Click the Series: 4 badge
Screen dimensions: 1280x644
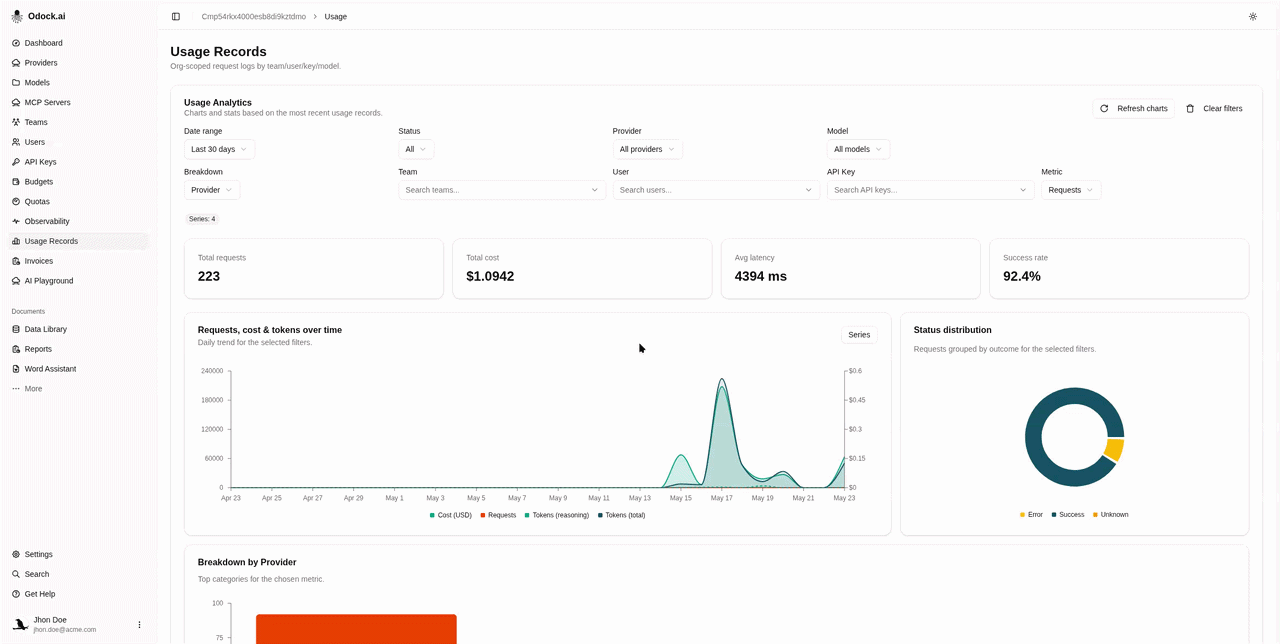202,219
